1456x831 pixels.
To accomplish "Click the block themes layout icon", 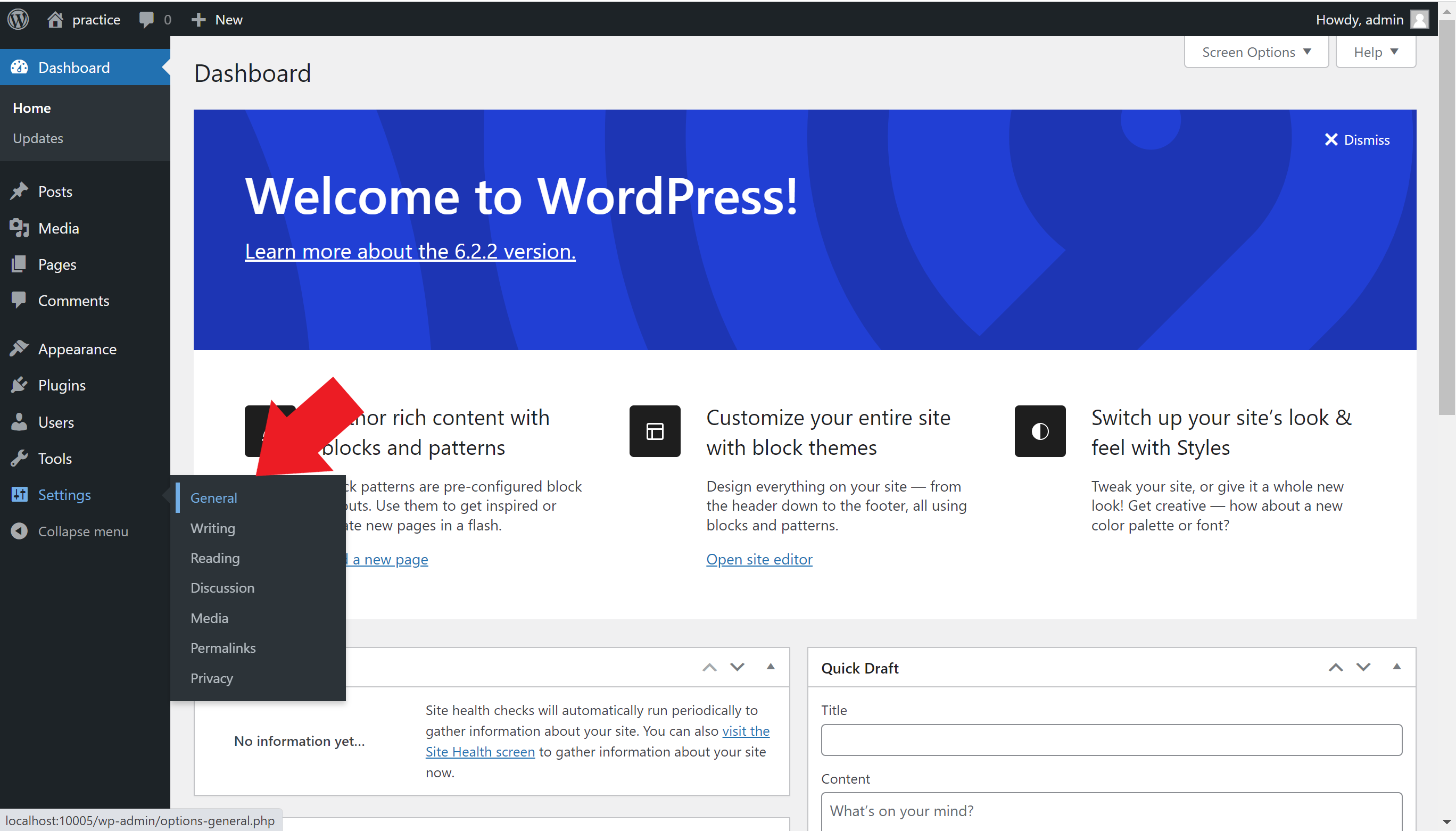I will [x=655, y=431].
